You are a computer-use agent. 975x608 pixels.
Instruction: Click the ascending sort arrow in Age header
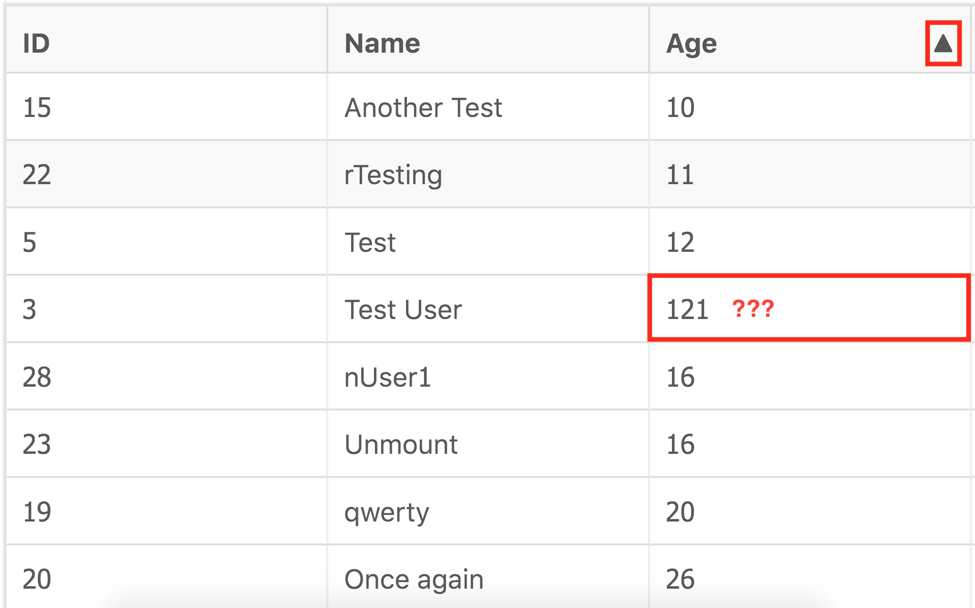click(x=943, y=44)
